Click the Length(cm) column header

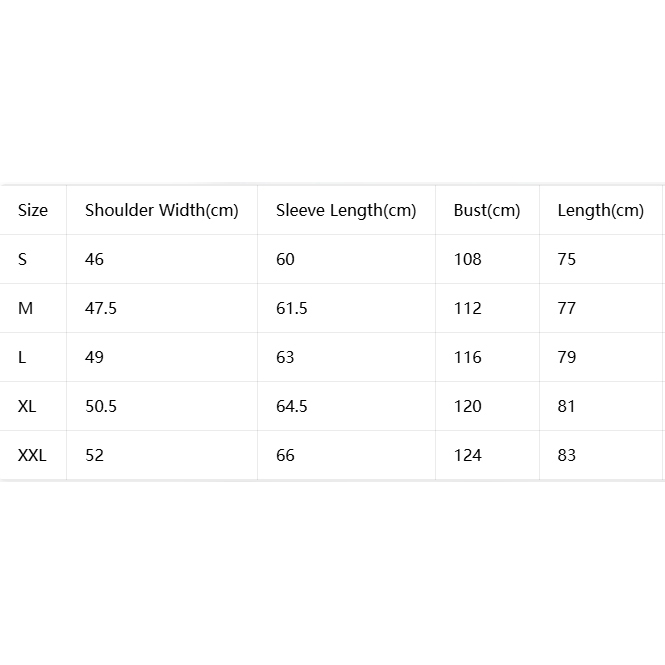coord(601,210)
